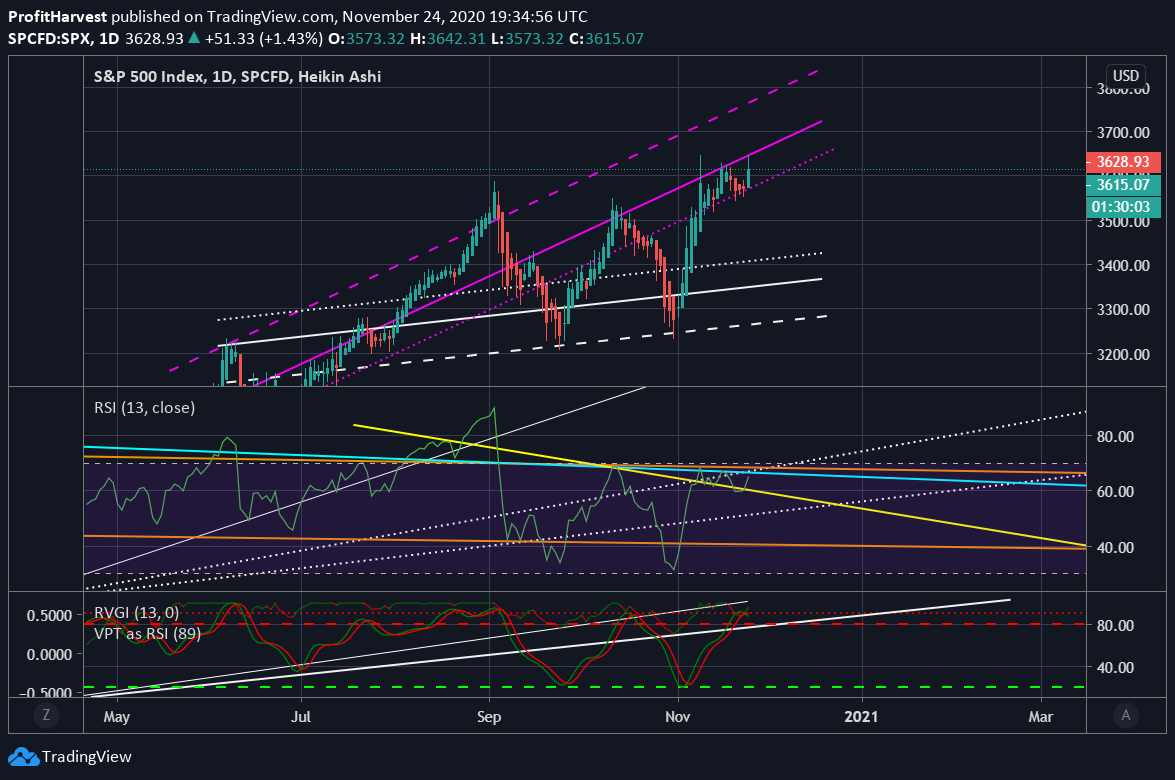Click the Sep time axis label
This screenshot has width=1175, height=780.
(x=489, y=717)
